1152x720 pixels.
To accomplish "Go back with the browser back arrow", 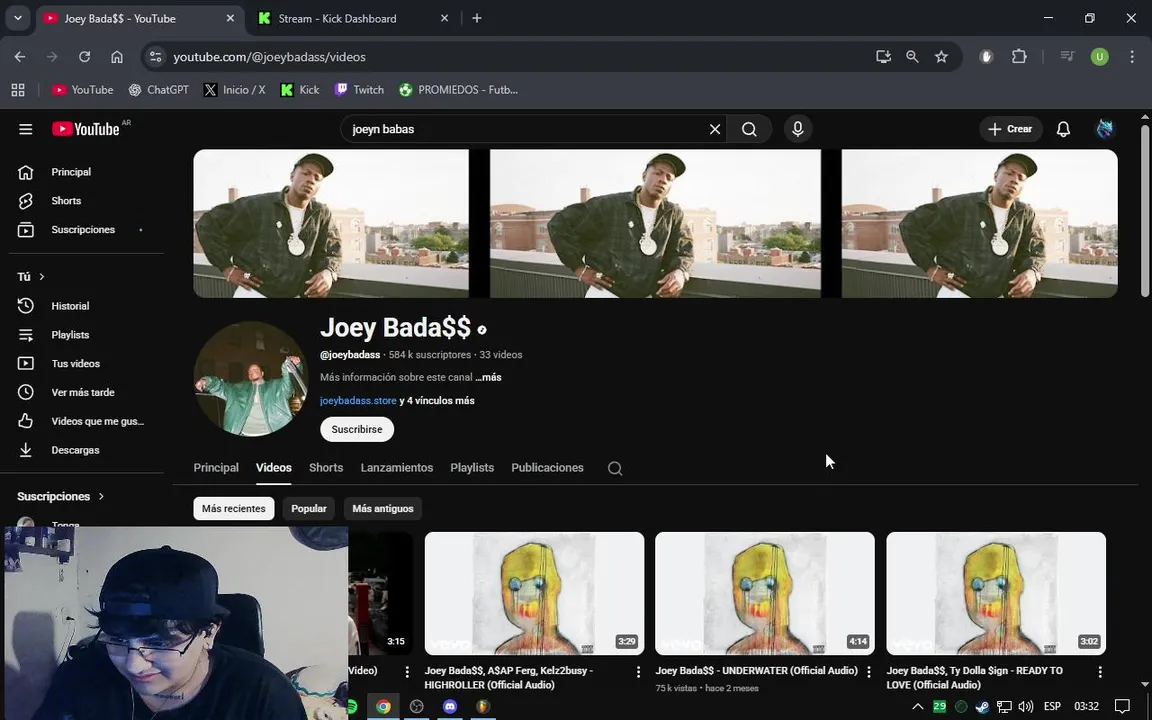I will pyautogui.click(x=20, y=57).
